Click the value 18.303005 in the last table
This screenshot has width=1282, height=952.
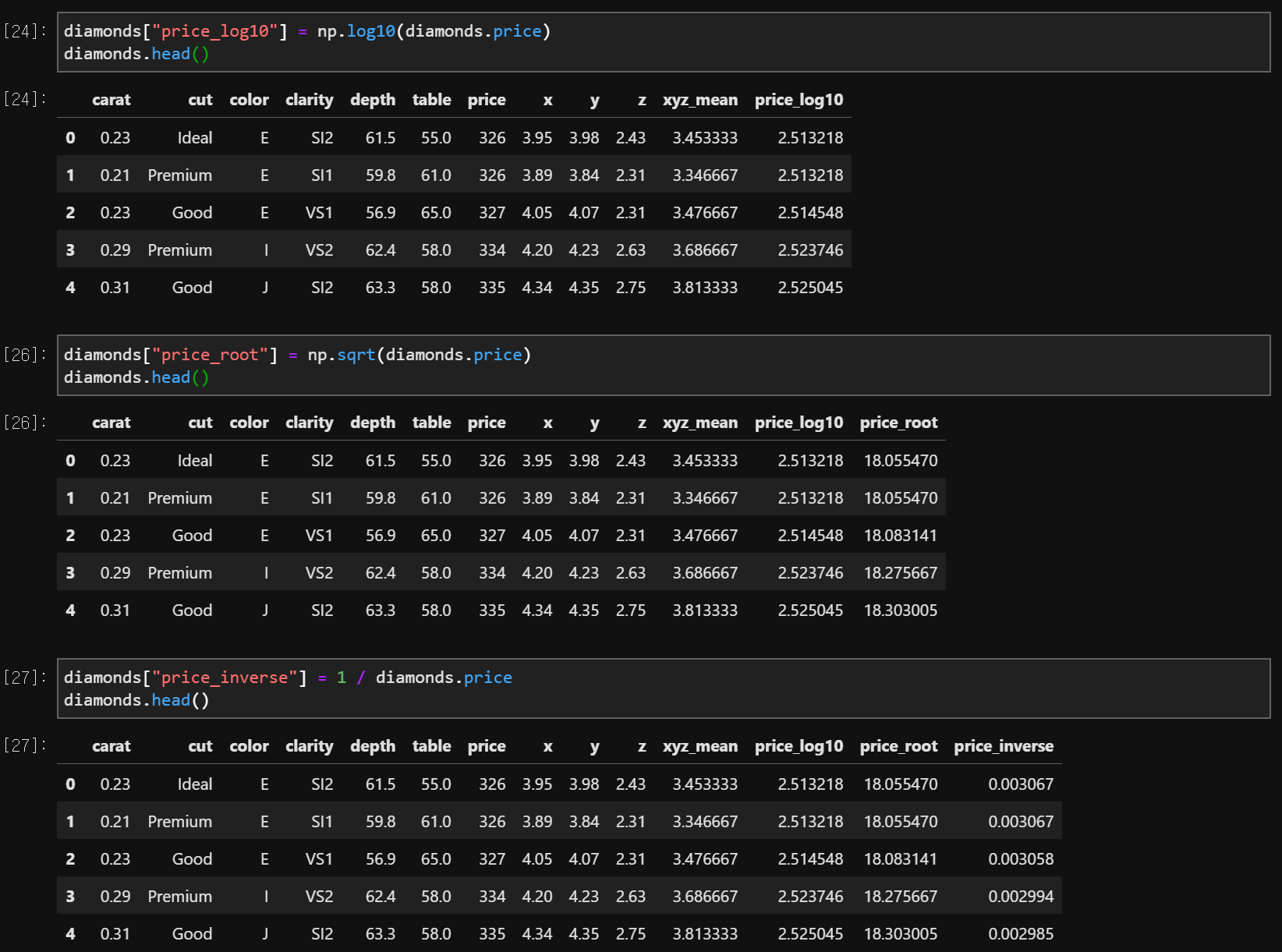point(901,933)
